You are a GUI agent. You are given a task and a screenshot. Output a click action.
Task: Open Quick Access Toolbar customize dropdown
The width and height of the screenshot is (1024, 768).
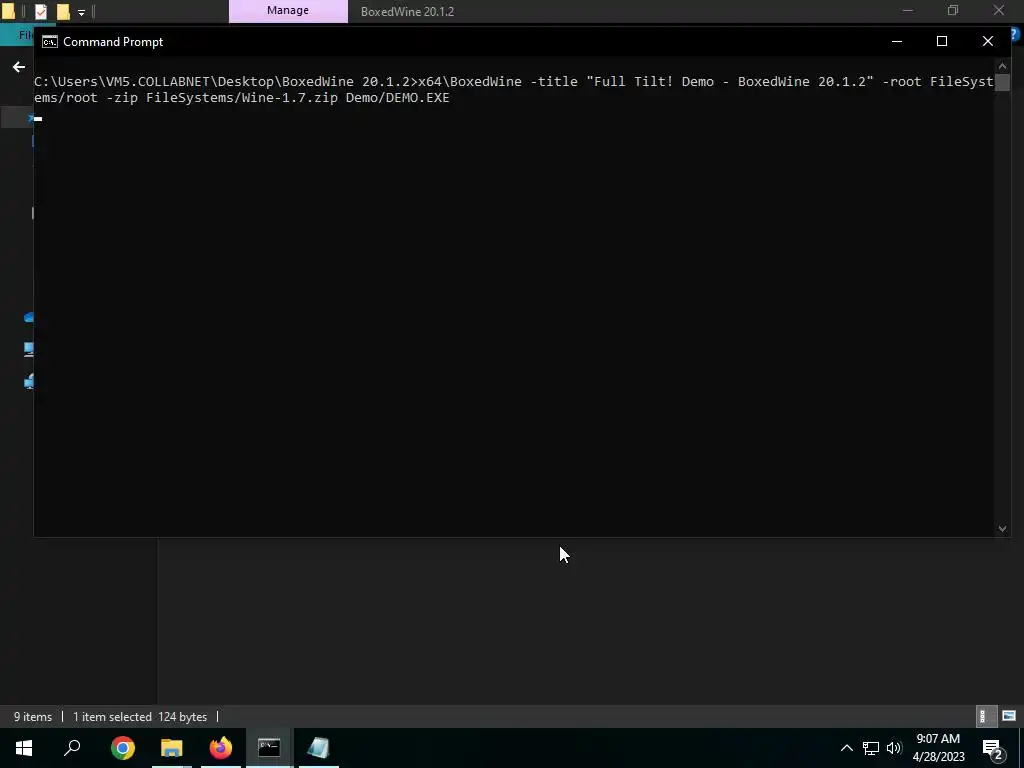tap(81, 12)
